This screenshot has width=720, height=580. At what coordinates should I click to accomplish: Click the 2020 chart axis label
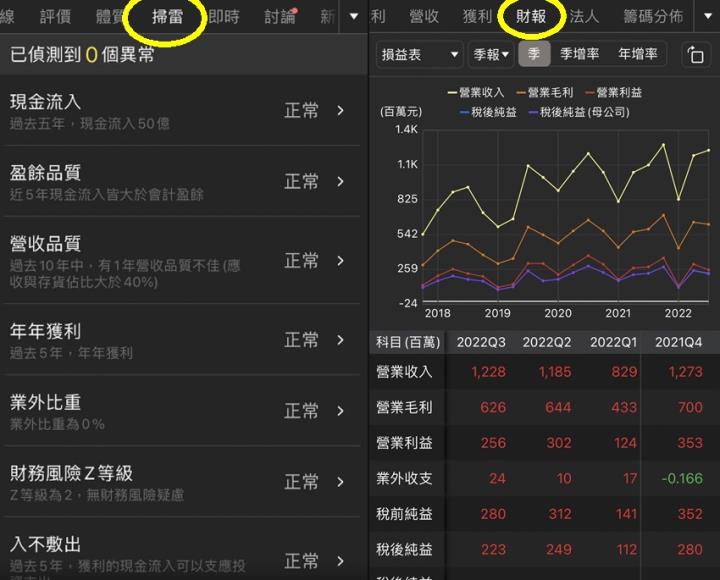coord(557,313)
